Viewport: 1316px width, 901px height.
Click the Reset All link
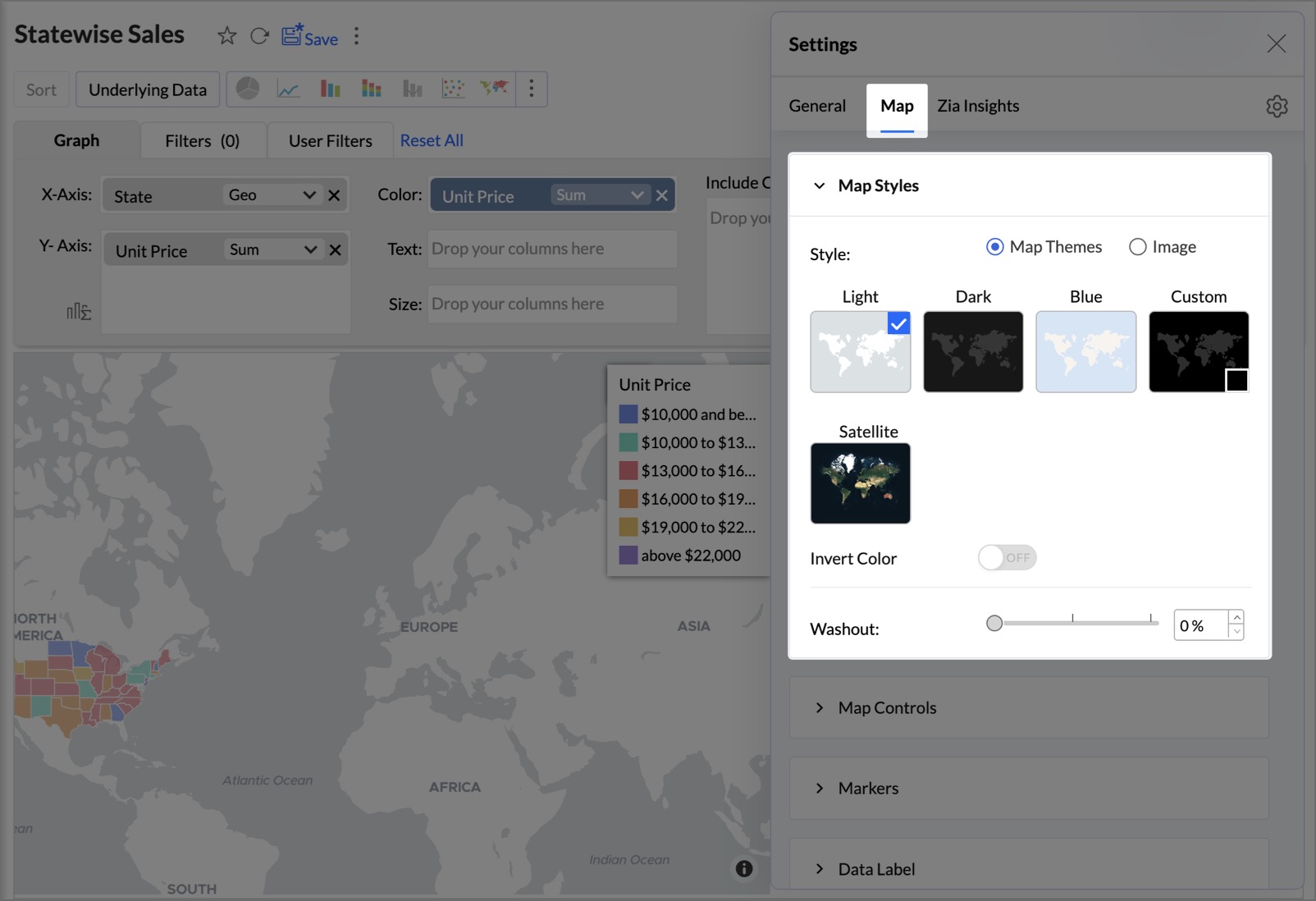[x=432, y=140]
